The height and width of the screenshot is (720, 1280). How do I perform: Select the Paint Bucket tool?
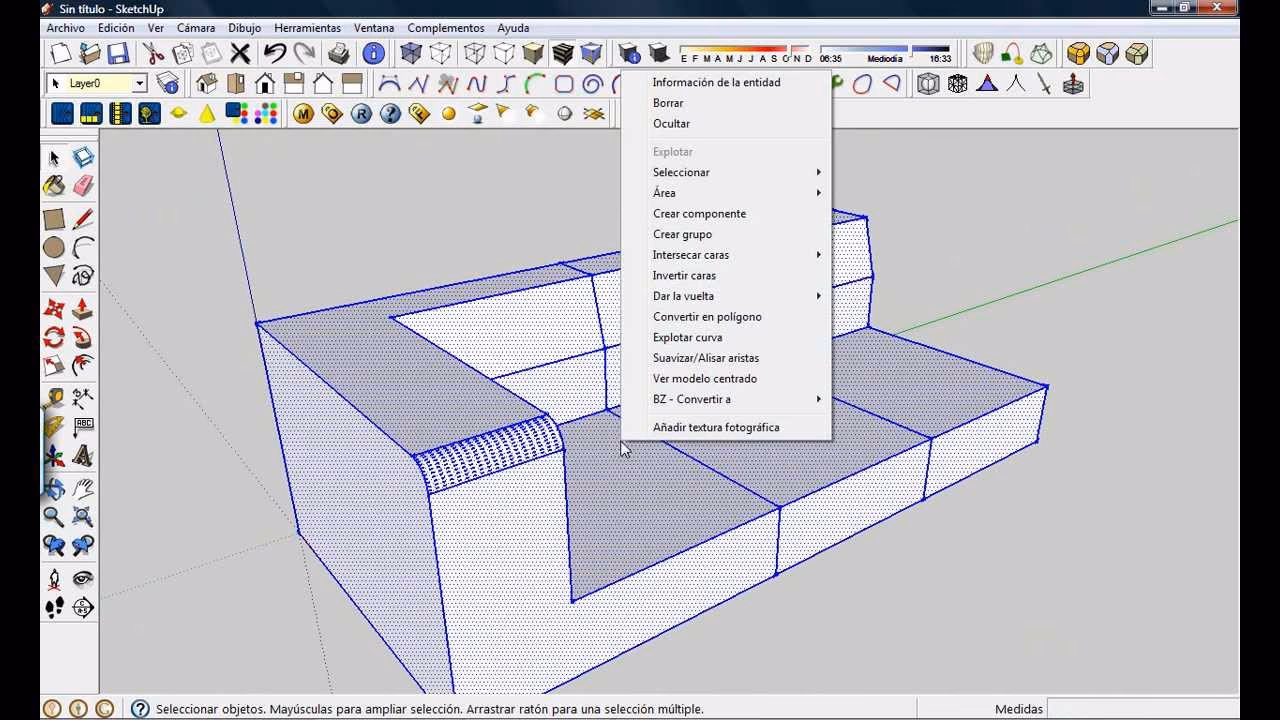(53, 184)
